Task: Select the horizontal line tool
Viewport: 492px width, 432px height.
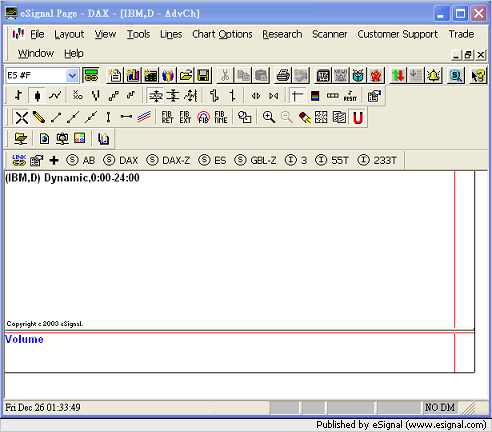Action: coord(126,117)
